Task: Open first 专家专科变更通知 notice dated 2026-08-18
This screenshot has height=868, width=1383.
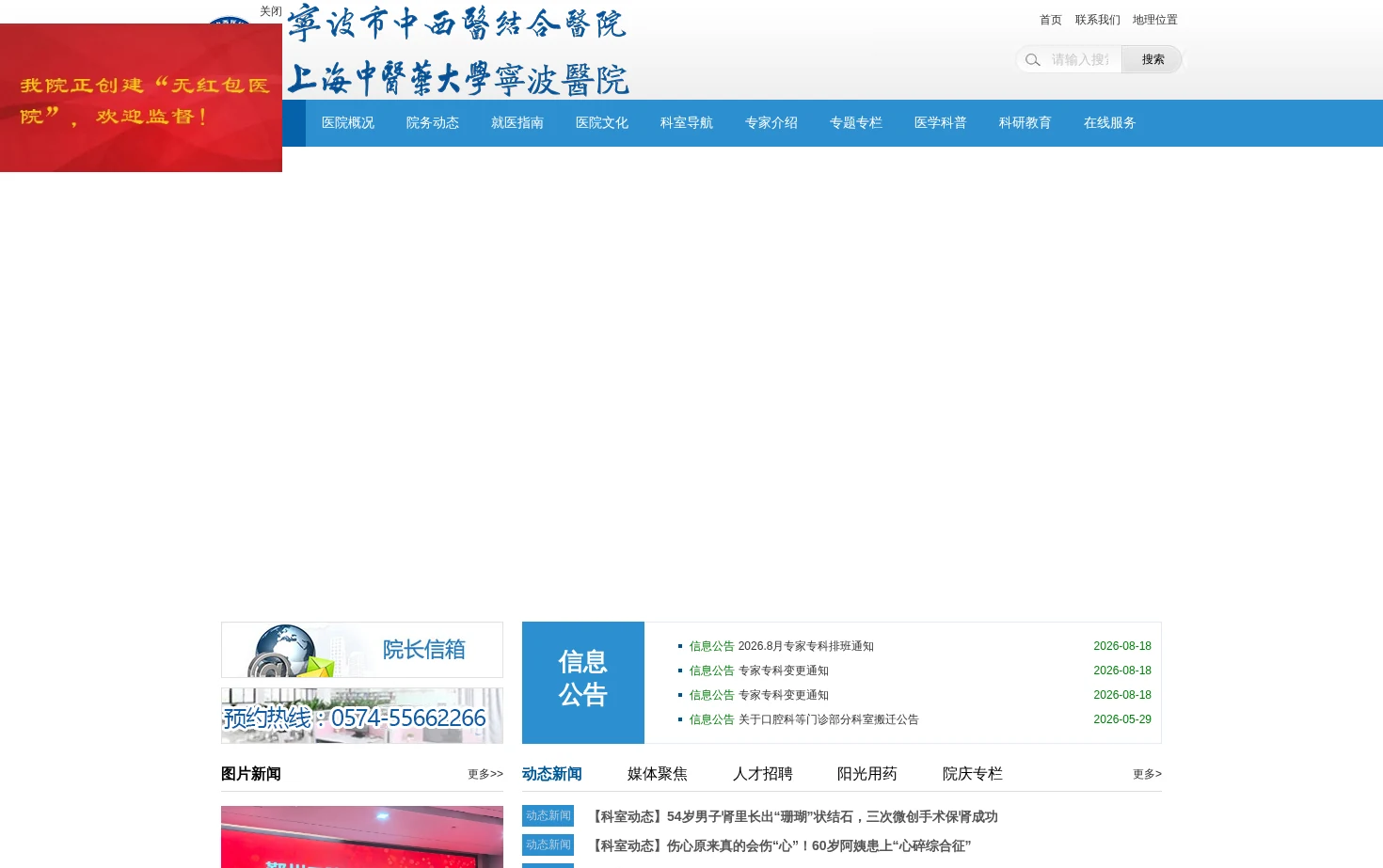Action: click(783, 671)
